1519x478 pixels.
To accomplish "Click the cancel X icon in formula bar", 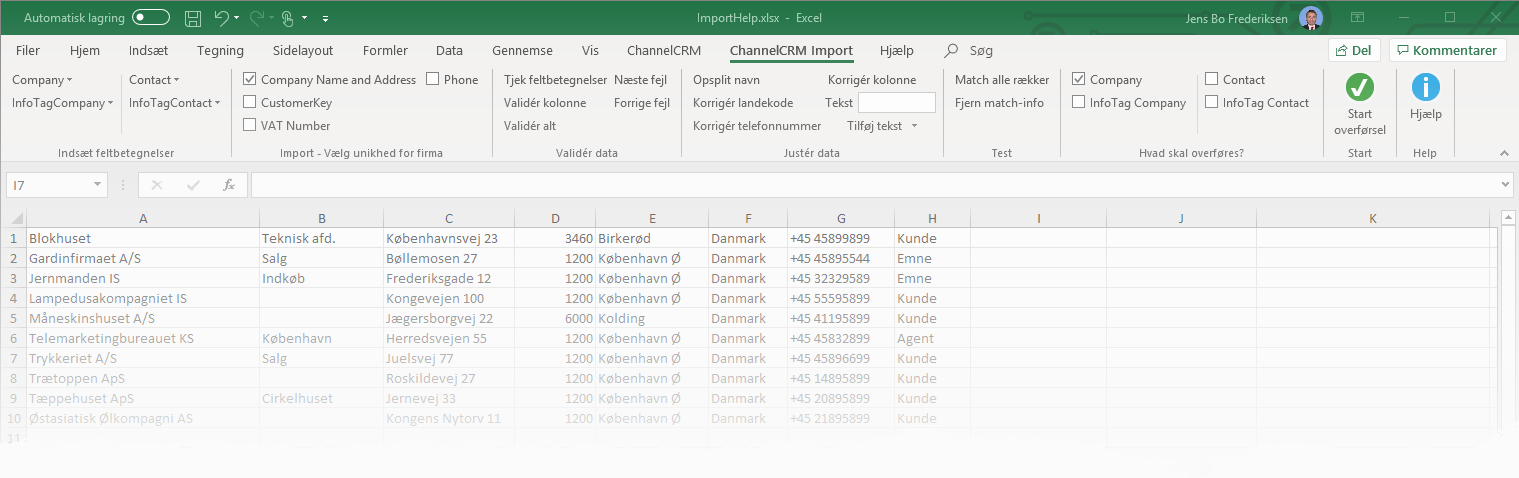I will click(x=157, y=185).
